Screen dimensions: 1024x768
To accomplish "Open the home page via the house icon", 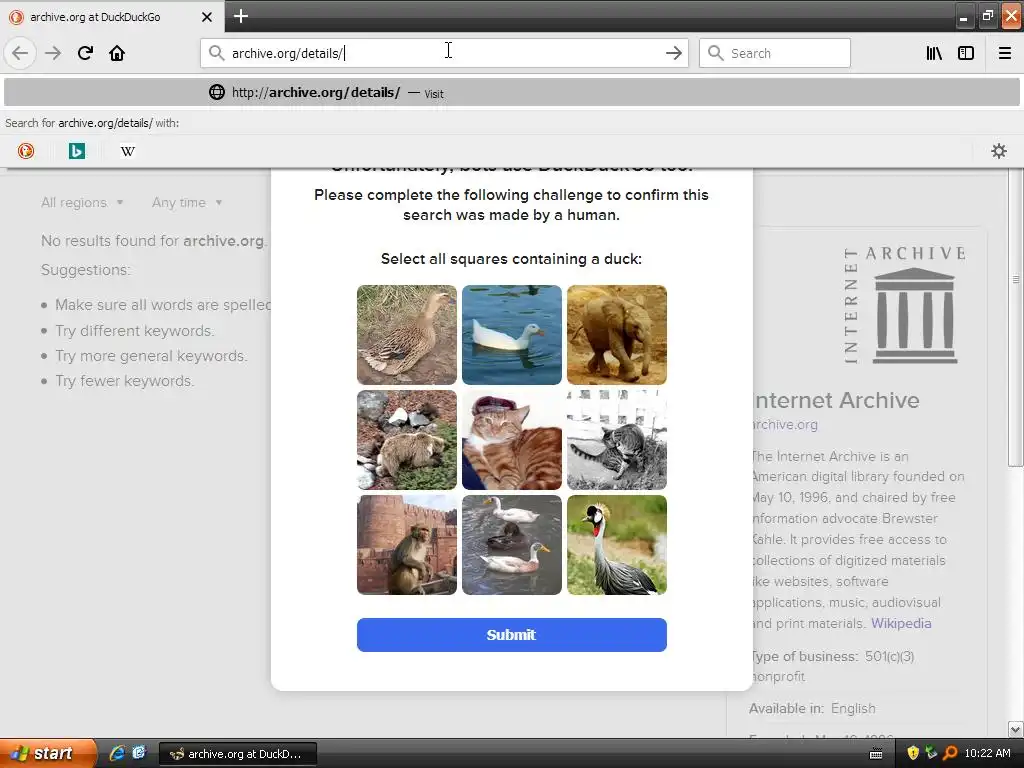I will (117, 53).
